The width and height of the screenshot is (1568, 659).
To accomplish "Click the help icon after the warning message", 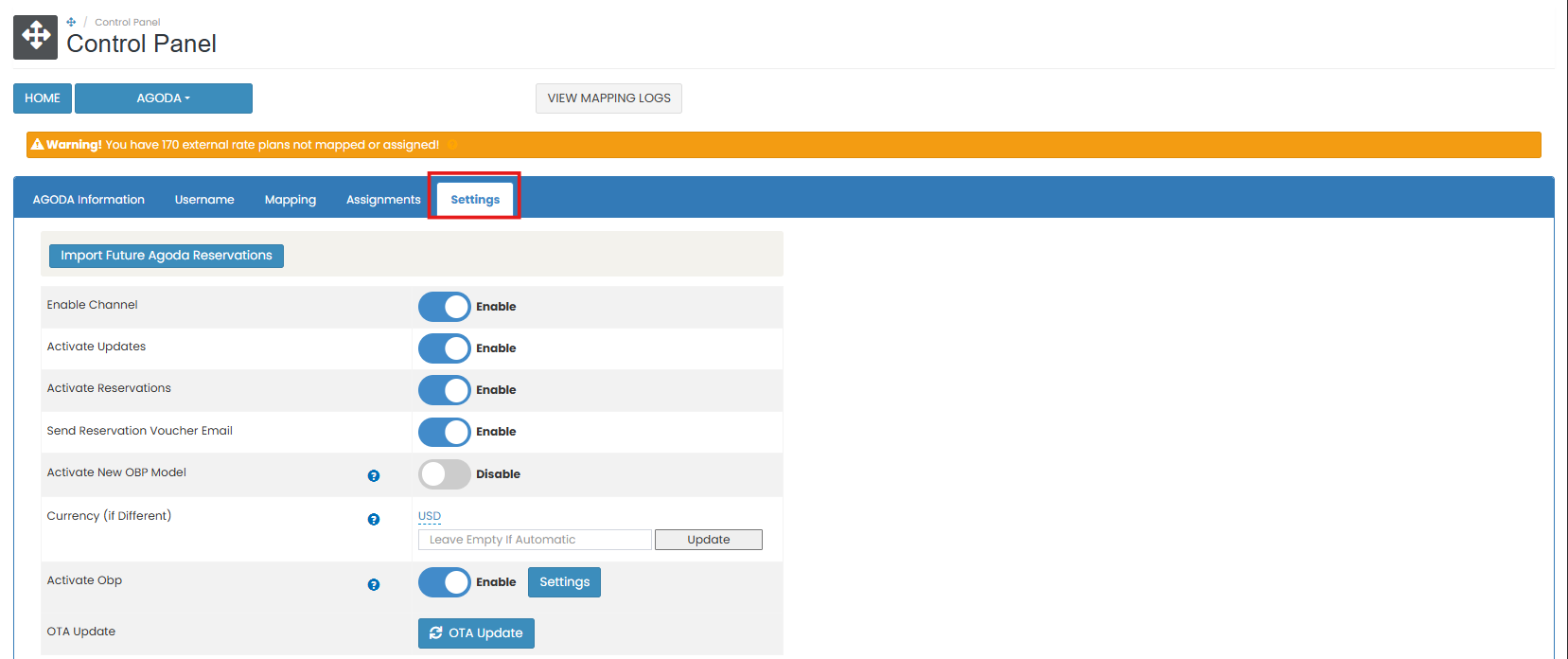I will tap(452, 145).
